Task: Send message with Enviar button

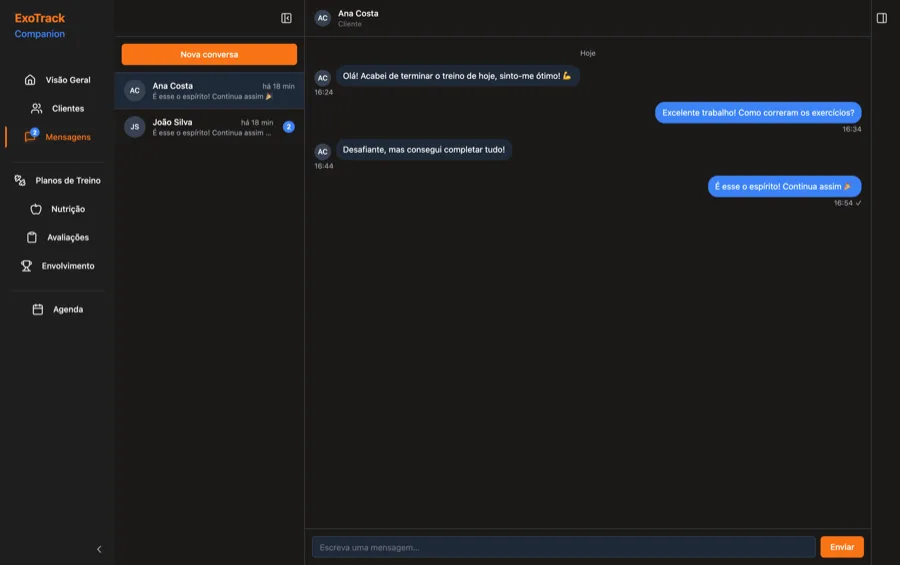Action: (841, 547)
